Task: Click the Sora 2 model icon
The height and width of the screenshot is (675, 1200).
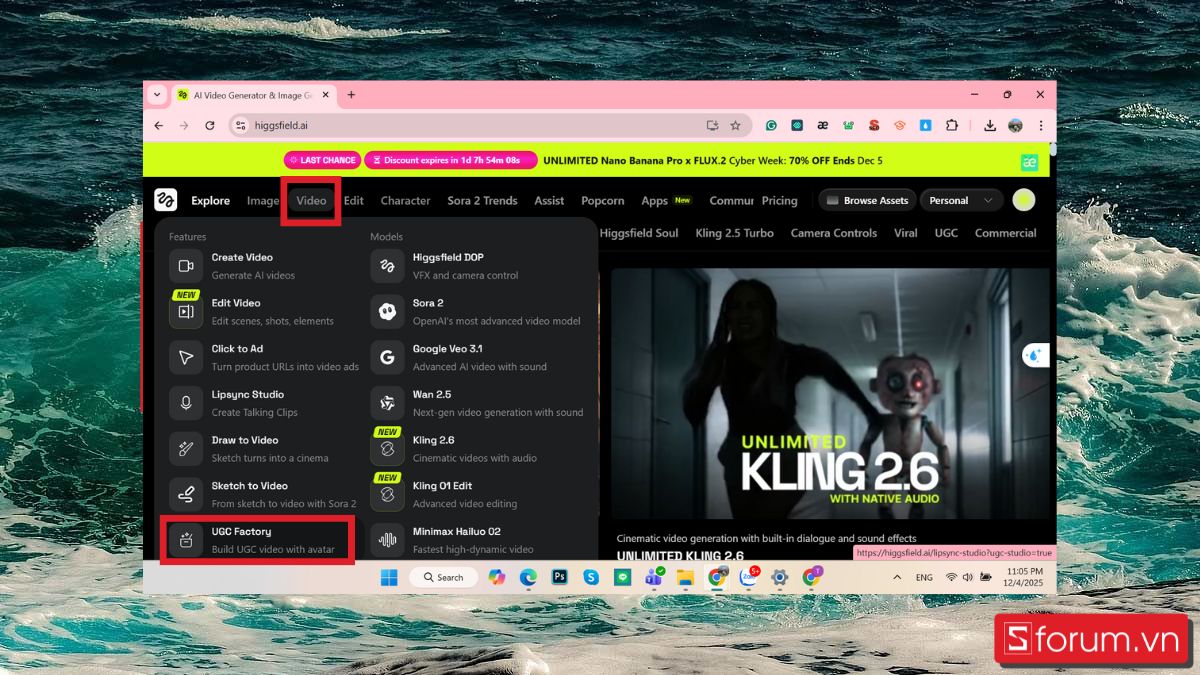Action: pyautogui.click(x=387, y=311)
